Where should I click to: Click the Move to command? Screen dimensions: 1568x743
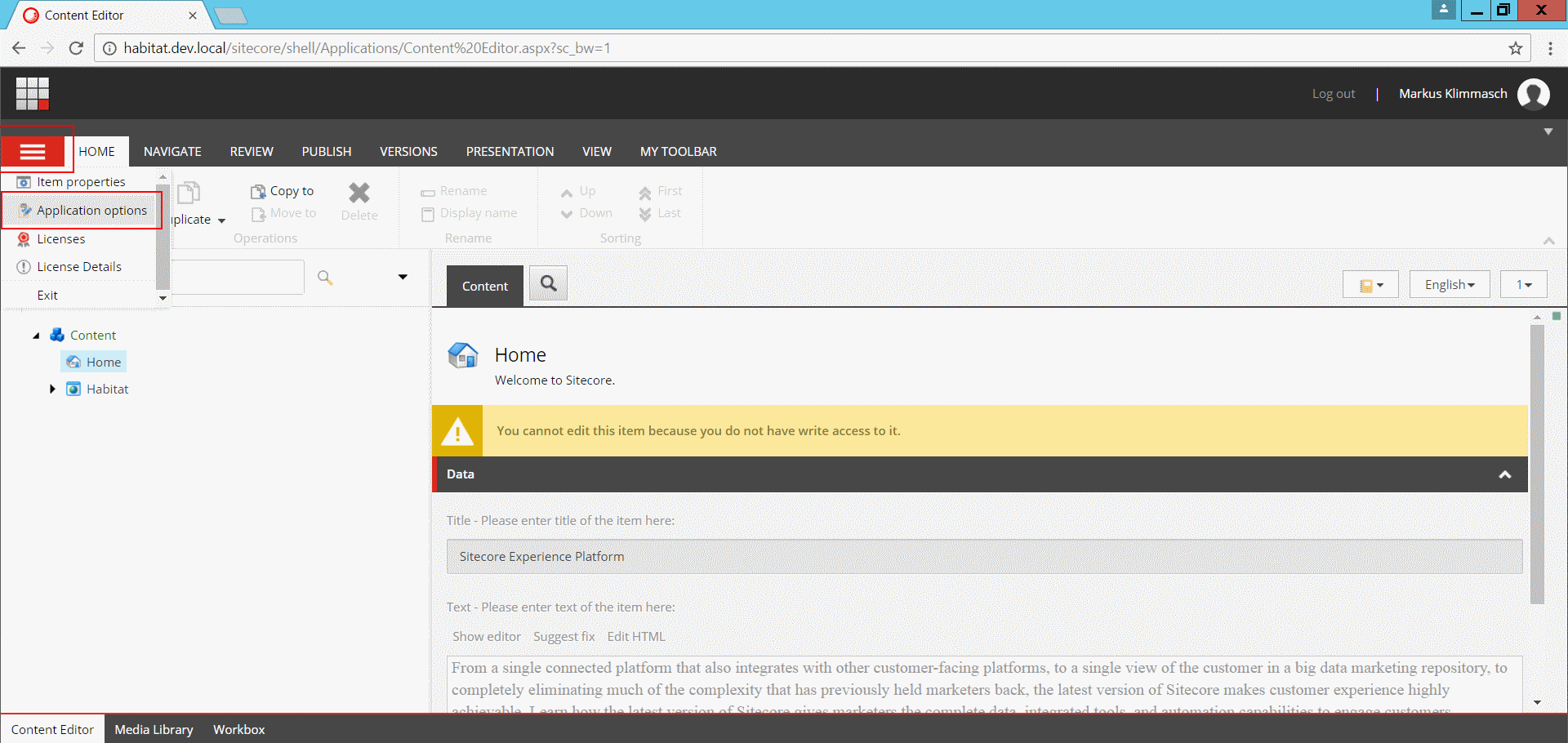click(283, 213)
